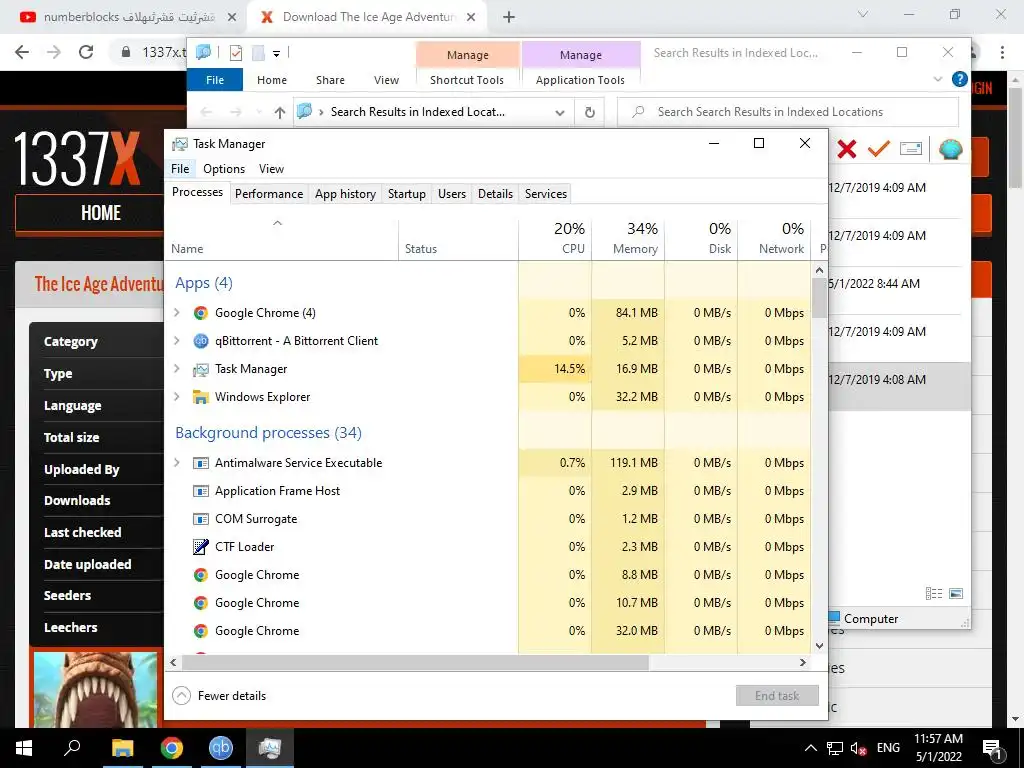Go back in Chrome browser
Screen dimensions: 1024x768
coord(22,52)
